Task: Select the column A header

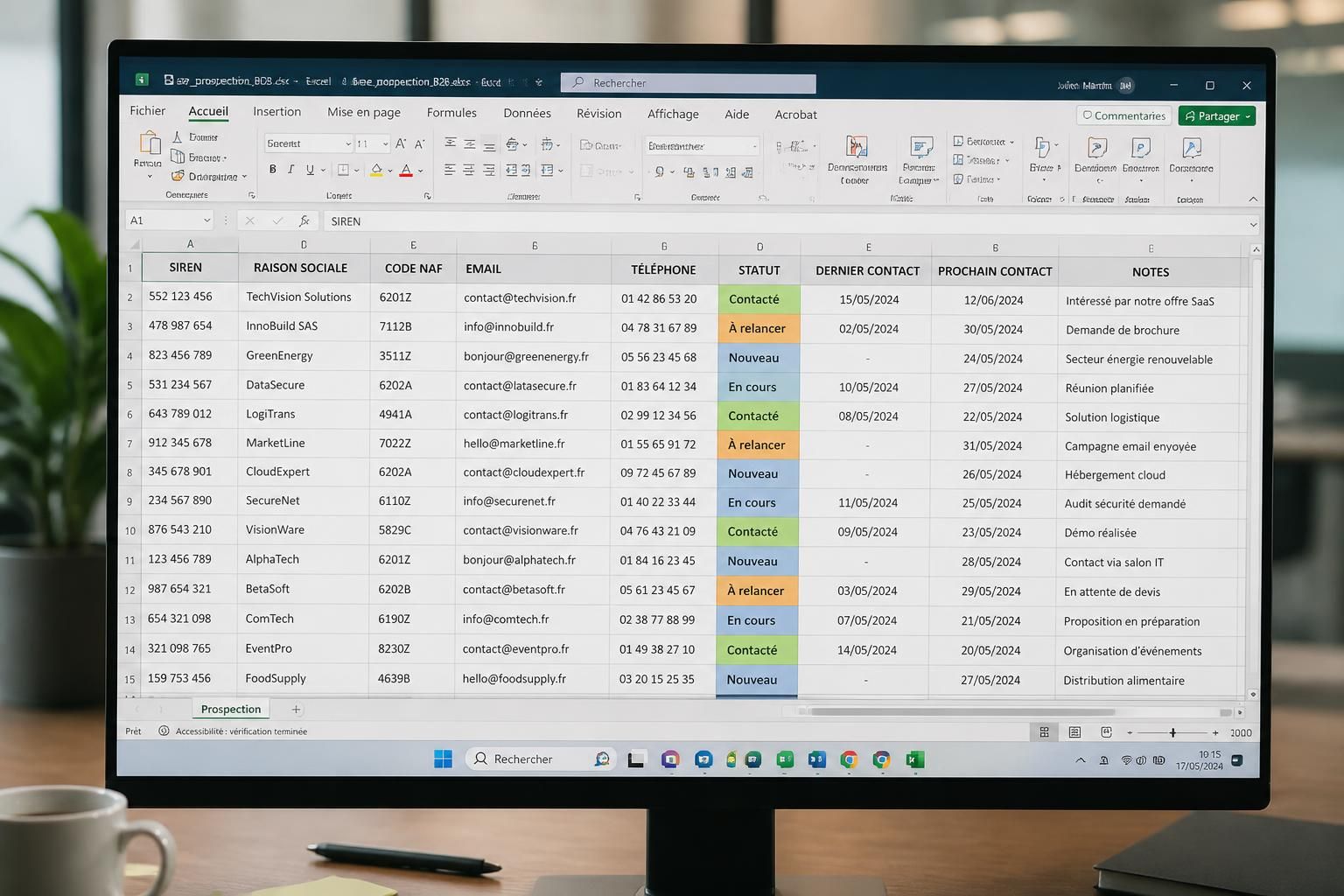Action: pos(190,244)
